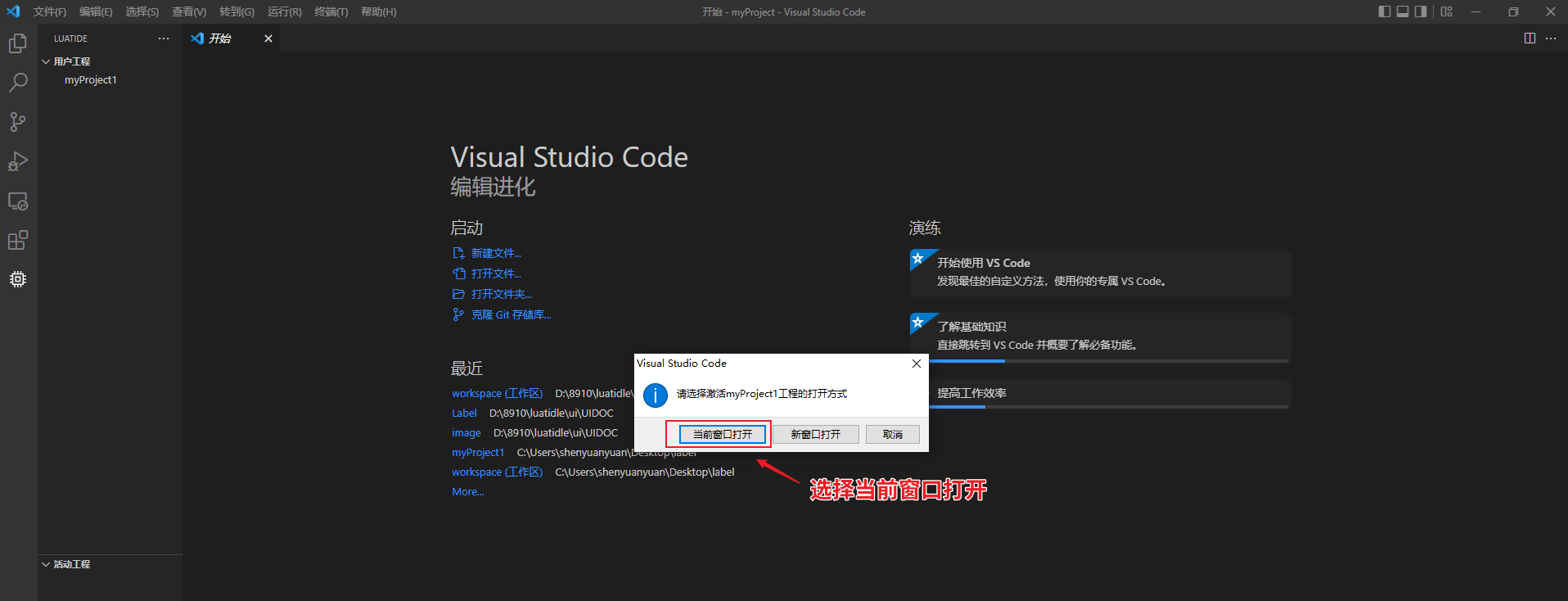
Task: Open LUATIDE panel more actions menu
Action: pos(164,38)
